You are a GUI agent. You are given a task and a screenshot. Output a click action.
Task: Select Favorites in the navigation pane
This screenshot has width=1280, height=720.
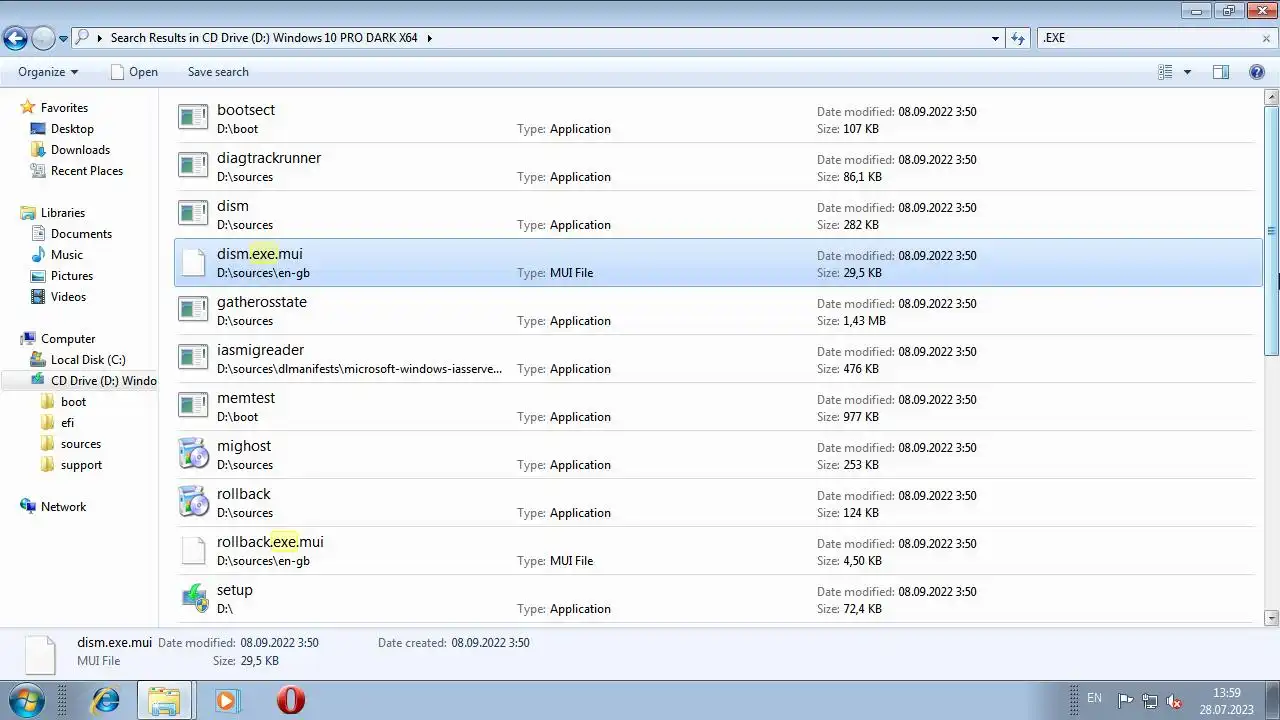point(64,108)
